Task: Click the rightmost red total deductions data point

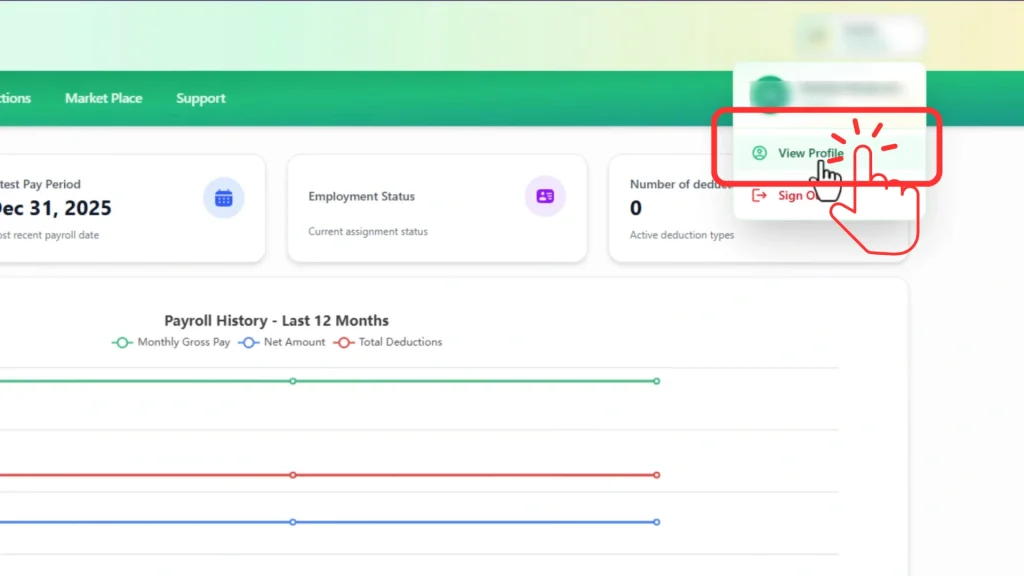Action: point(656,475)
